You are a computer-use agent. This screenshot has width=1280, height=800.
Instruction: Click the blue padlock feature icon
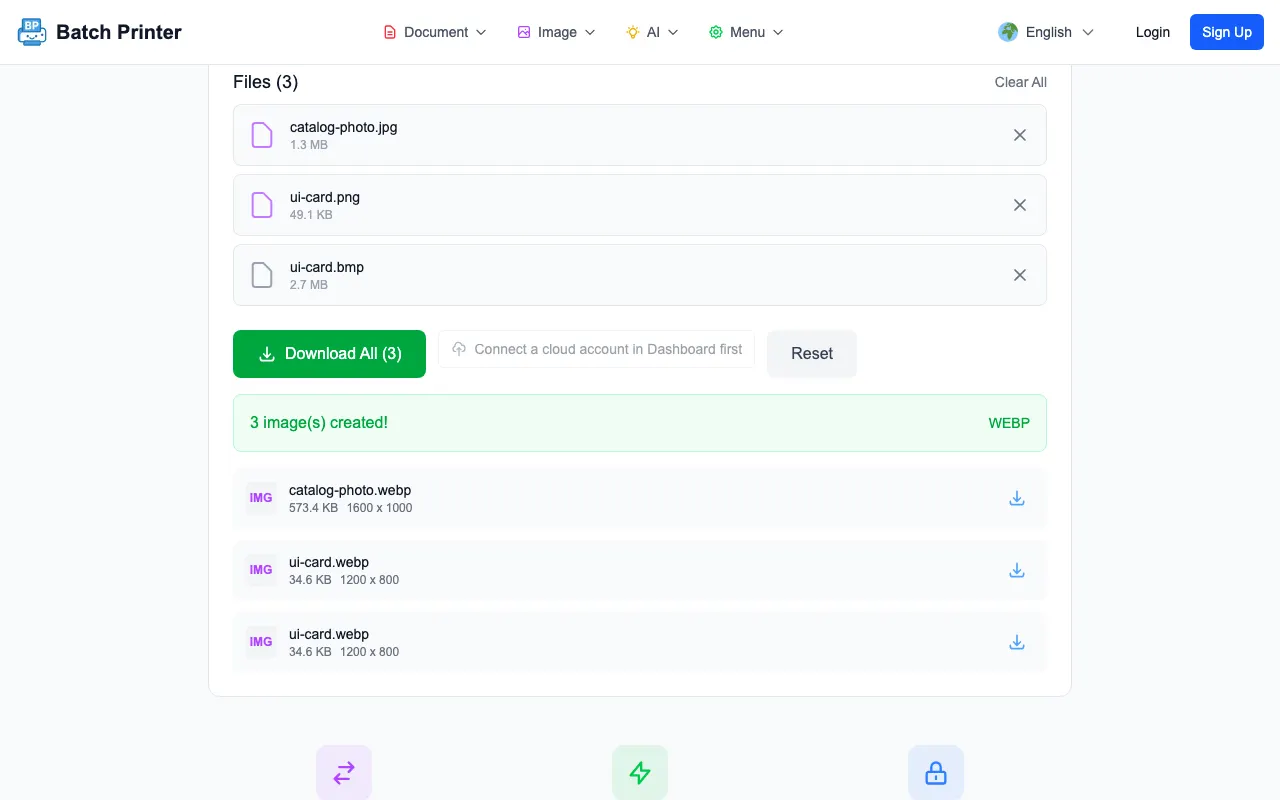pos(936,772)
